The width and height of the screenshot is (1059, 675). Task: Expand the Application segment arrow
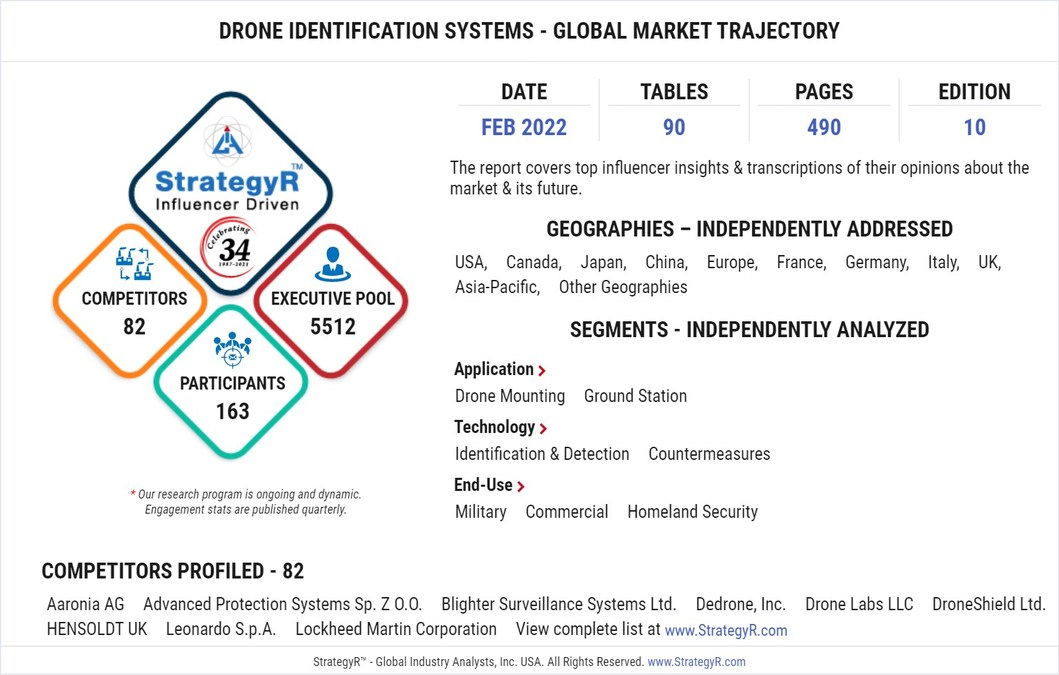[542, 370]
